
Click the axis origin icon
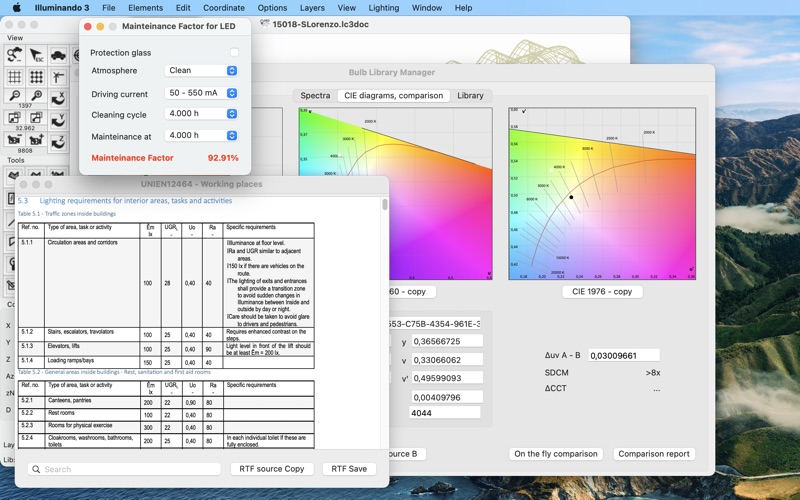58,77
